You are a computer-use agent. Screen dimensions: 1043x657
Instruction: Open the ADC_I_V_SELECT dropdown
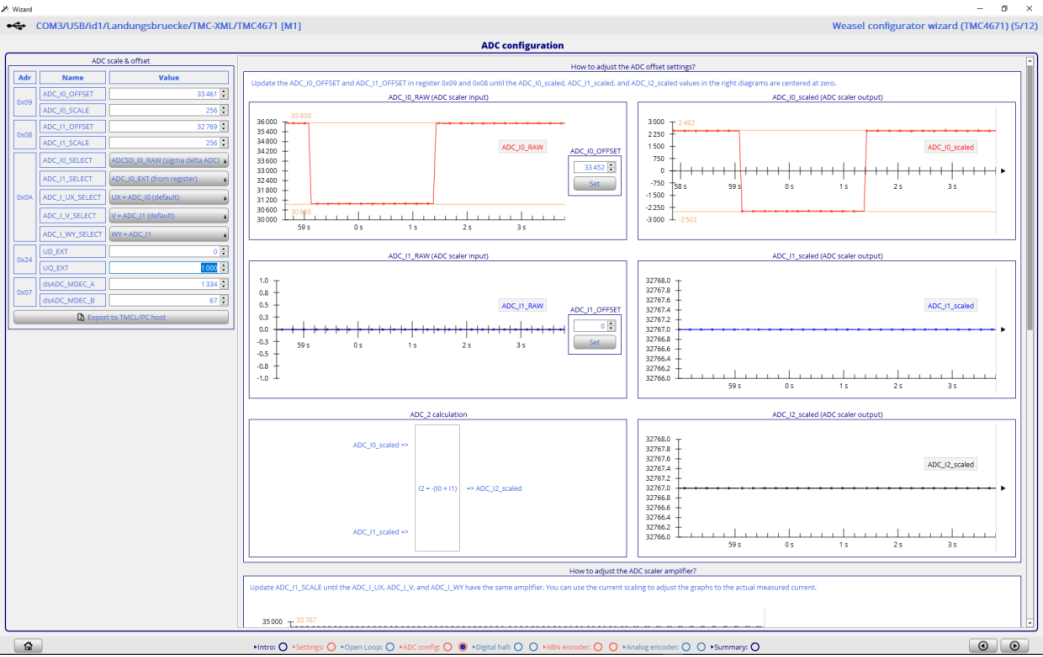169,215
